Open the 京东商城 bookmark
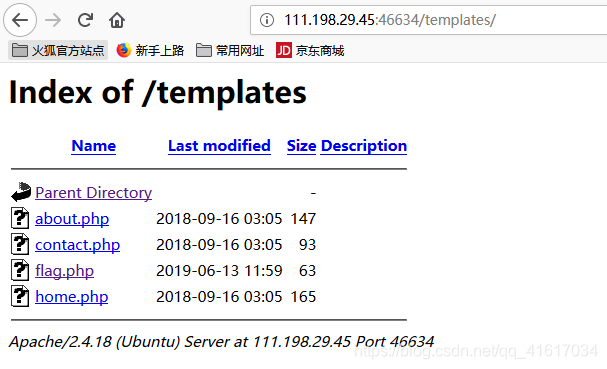The width and height of the screenshot is (607, 369). (310, 50)
